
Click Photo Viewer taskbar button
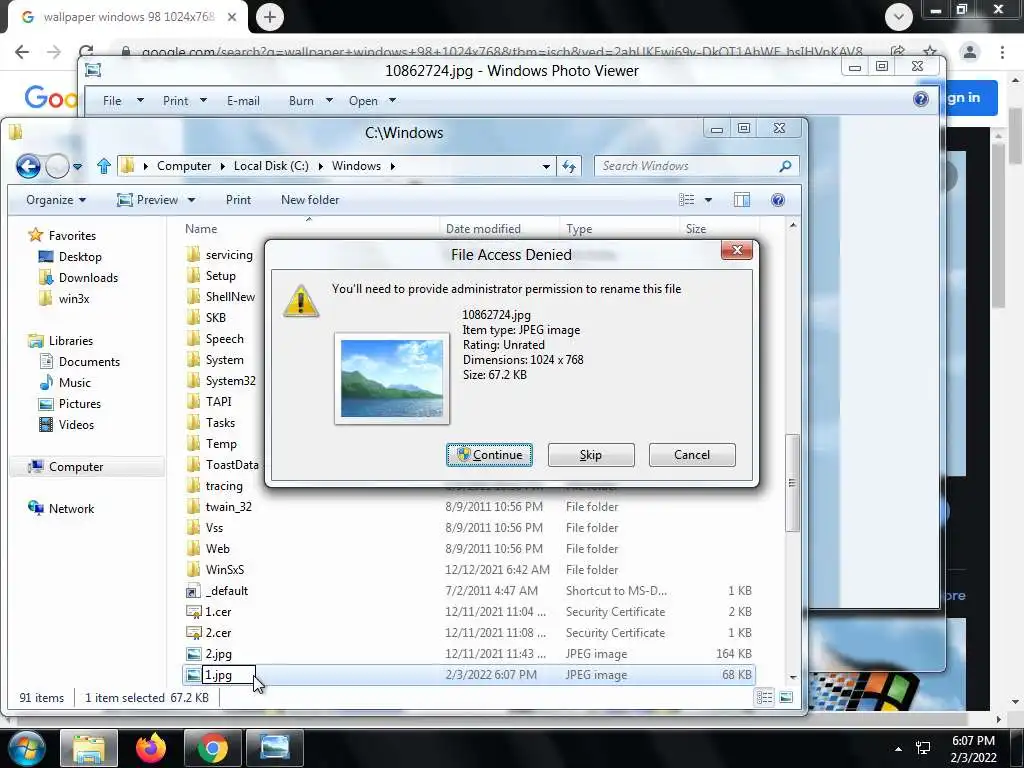275,748
